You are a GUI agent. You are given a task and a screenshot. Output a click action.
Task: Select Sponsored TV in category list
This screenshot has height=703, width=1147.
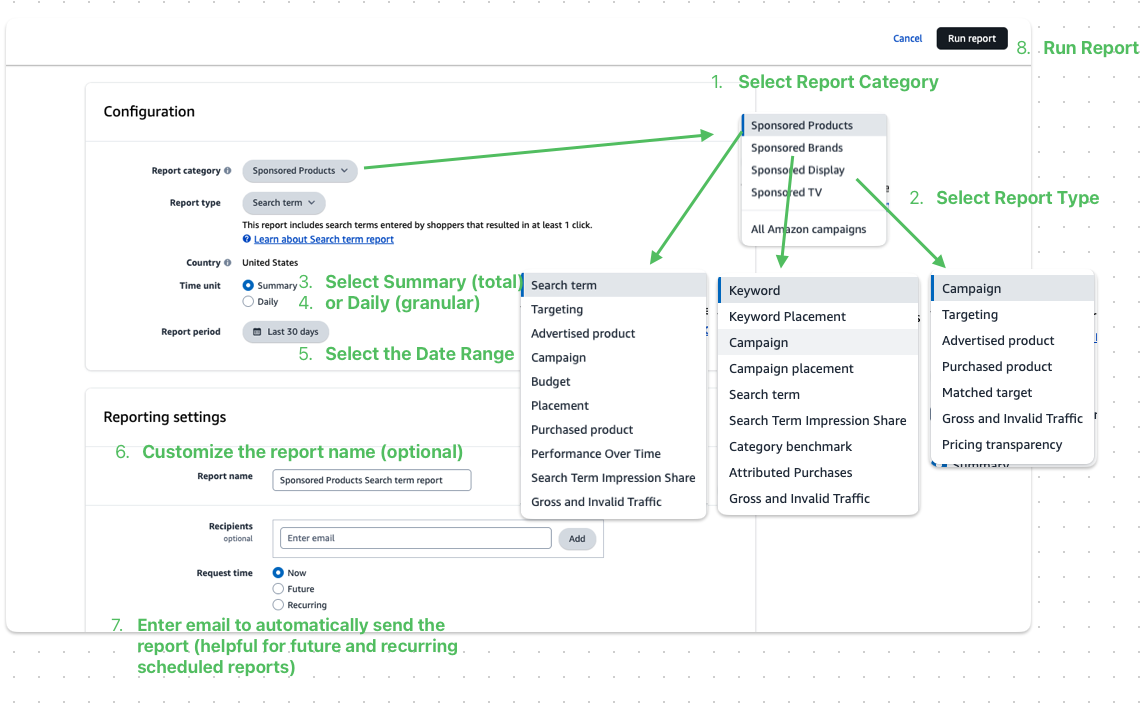[814, 192]
